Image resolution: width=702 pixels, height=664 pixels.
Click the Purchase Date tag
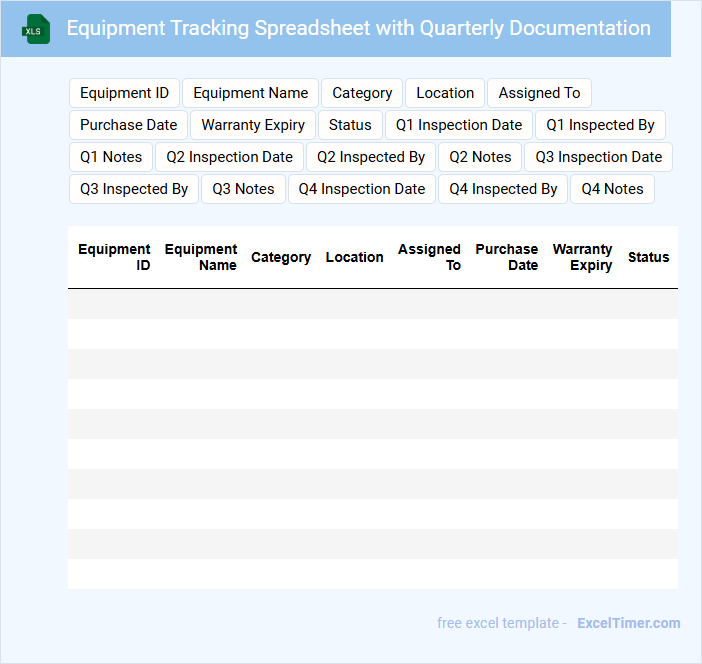click(x=128, y=125)
